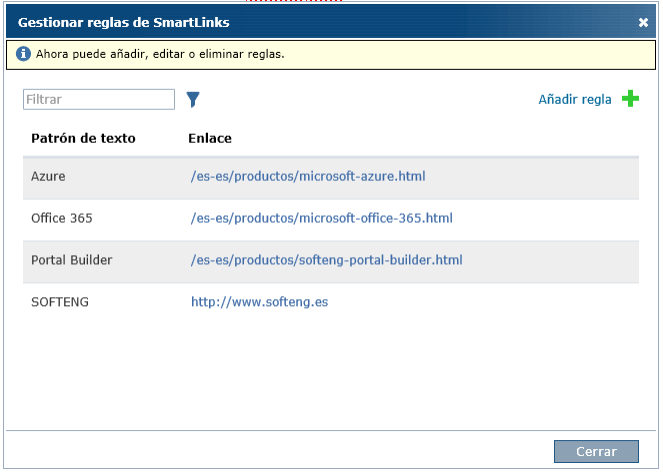
Task: Open the softeng-portal-builder.html link
Action: pos(326,260)
